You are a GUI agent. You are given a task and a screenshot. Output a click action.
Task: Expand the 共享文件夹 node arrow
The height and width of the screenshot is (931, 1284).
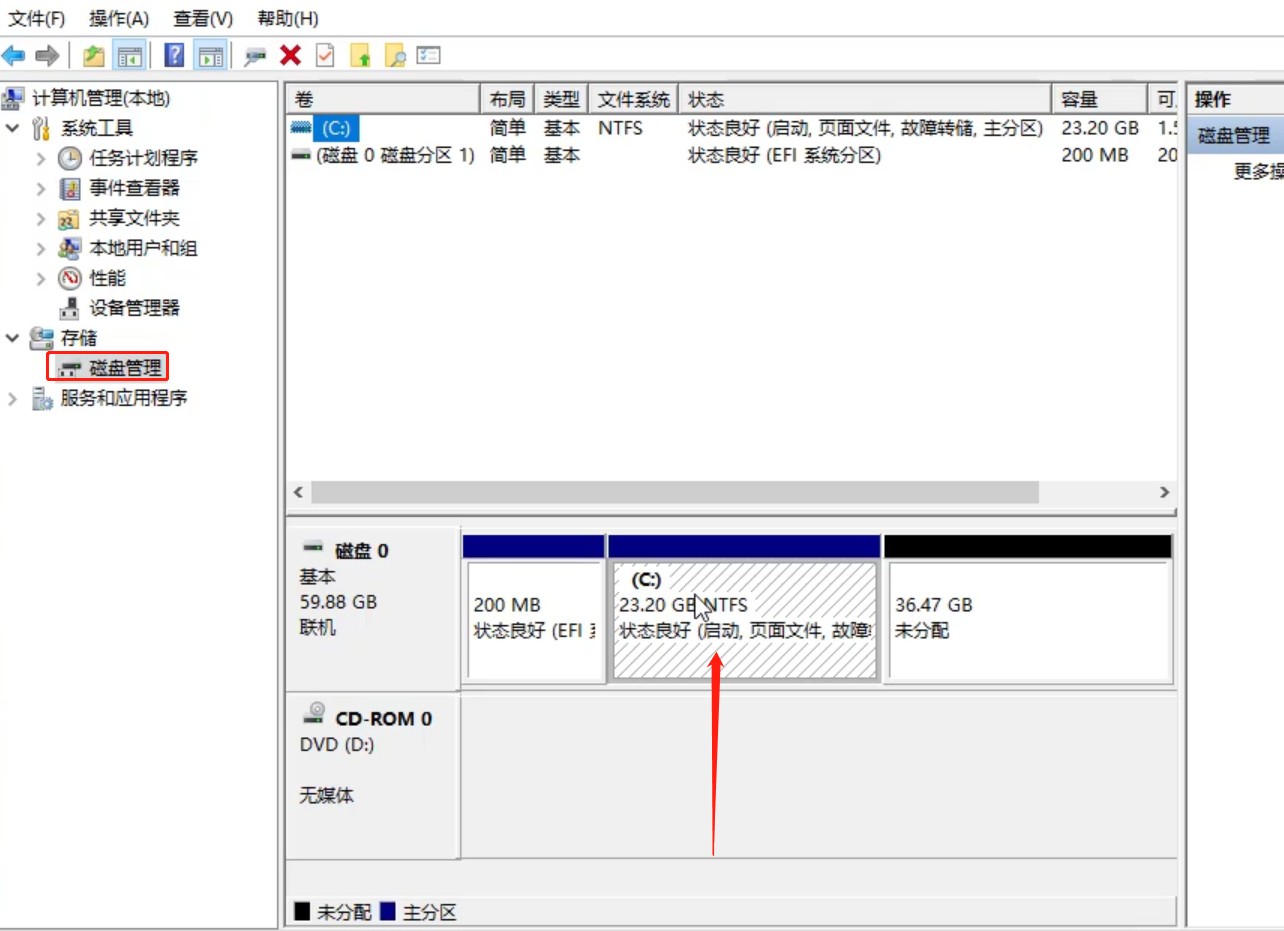[x=41, y=218]
